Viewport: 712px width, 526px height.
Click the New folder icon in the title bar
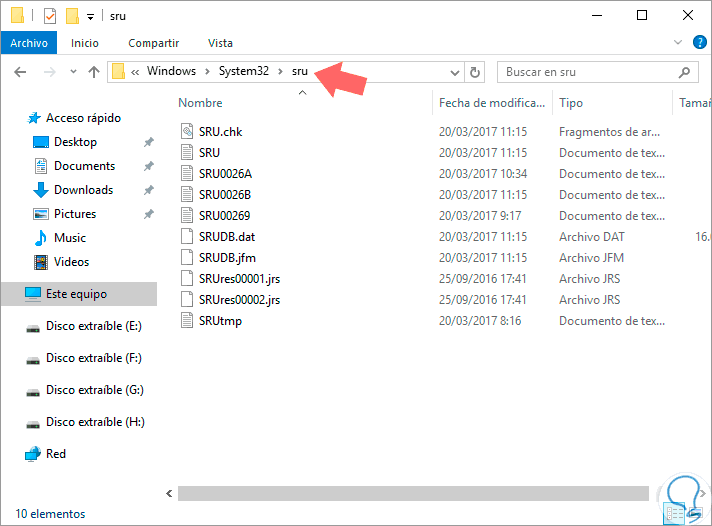(x=72, y=16)
